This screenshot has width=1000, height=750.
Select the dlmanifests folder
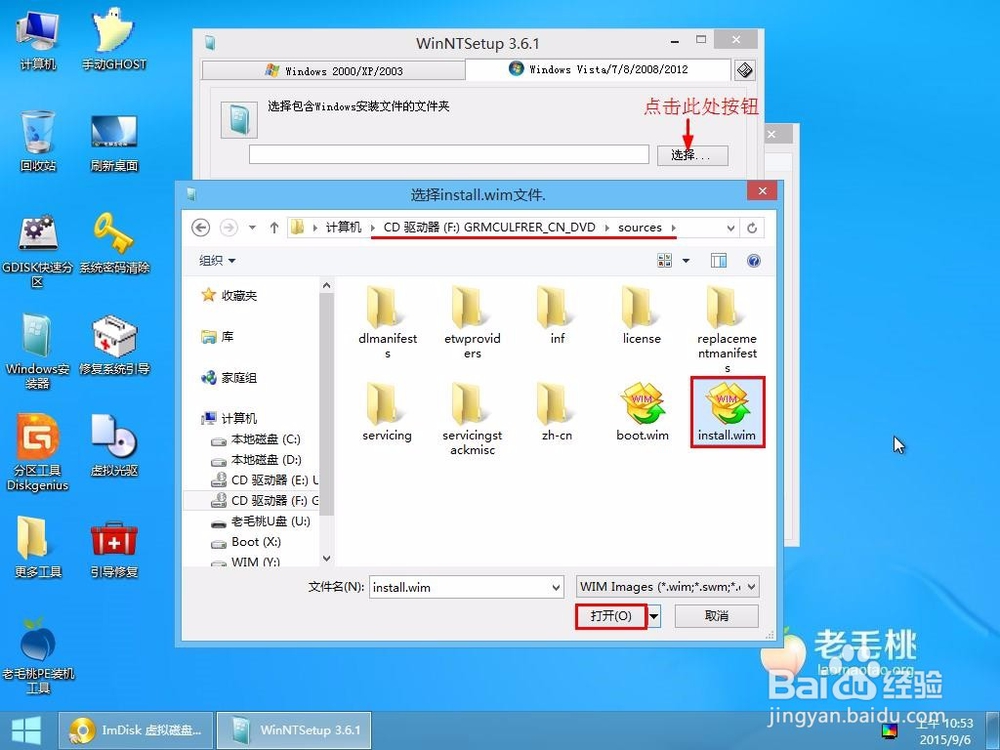pyautogui.click(x=387, y=322)
